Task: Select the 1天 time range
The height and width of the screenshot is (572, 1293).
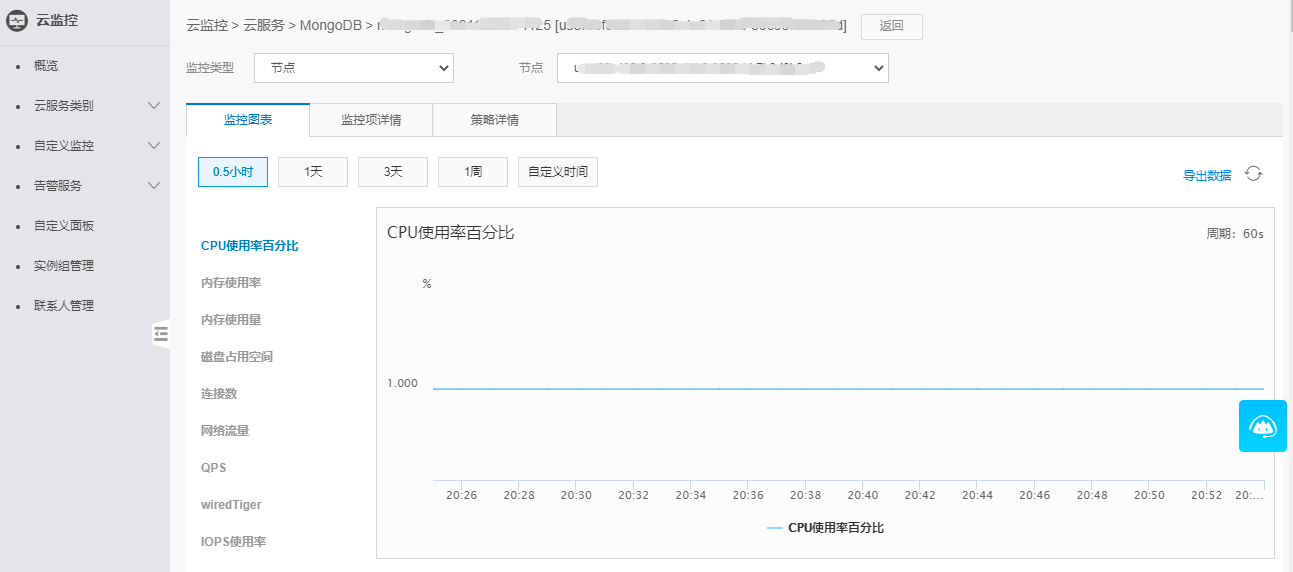Action: pos(313,172)
